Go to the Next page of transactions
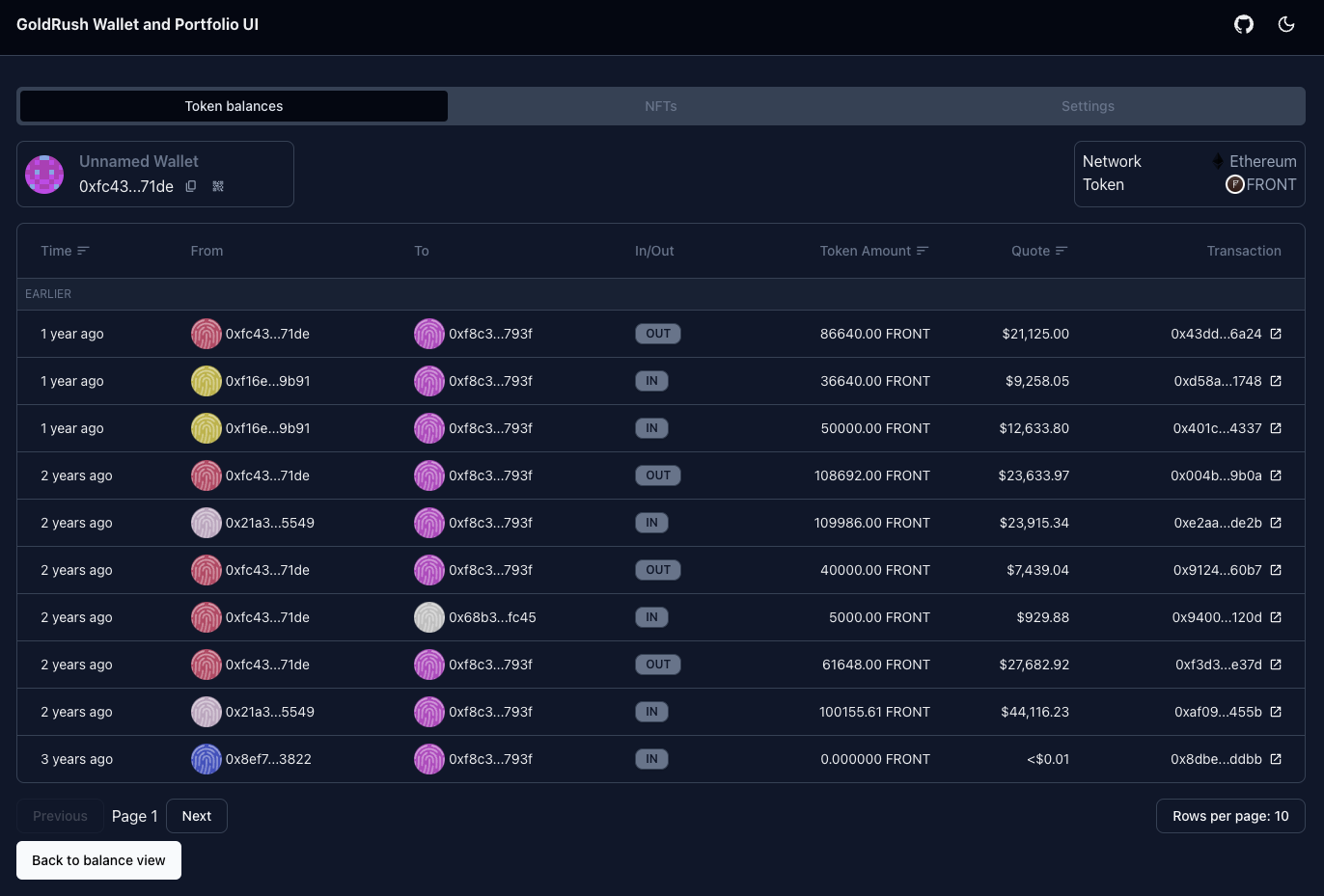 [197, 815]
